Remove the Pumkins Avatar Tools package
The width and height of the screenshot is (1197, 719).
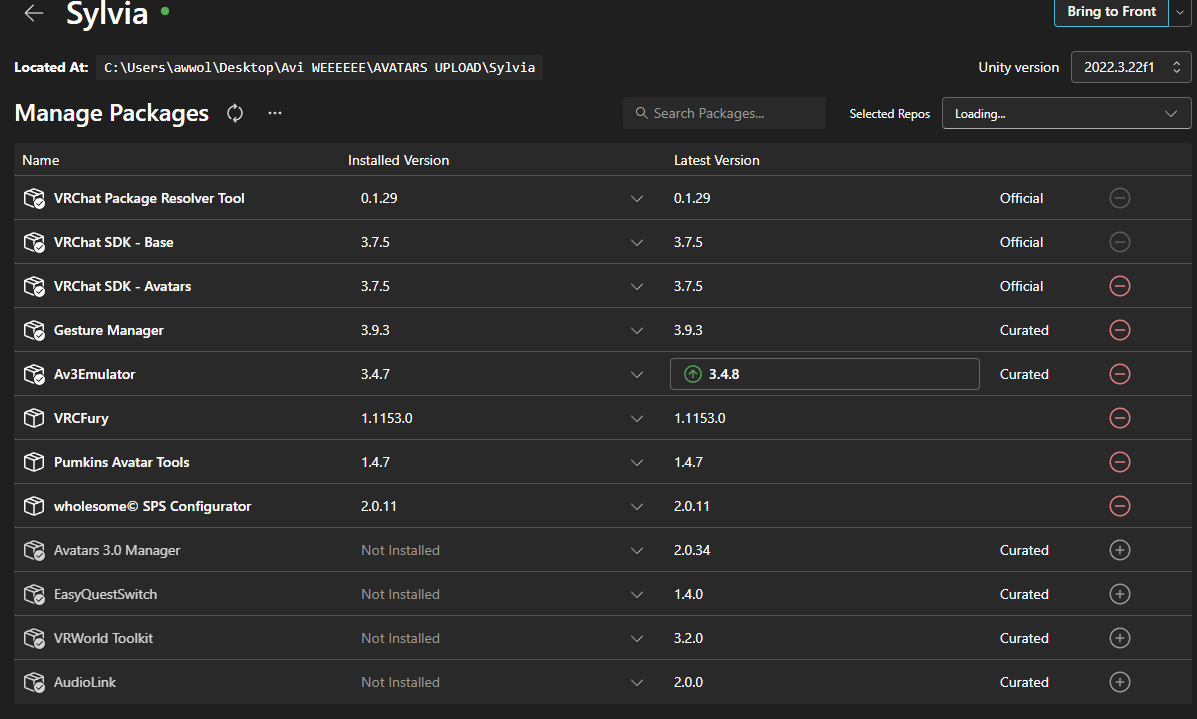pyautogui.click(x=1120, y=463)
